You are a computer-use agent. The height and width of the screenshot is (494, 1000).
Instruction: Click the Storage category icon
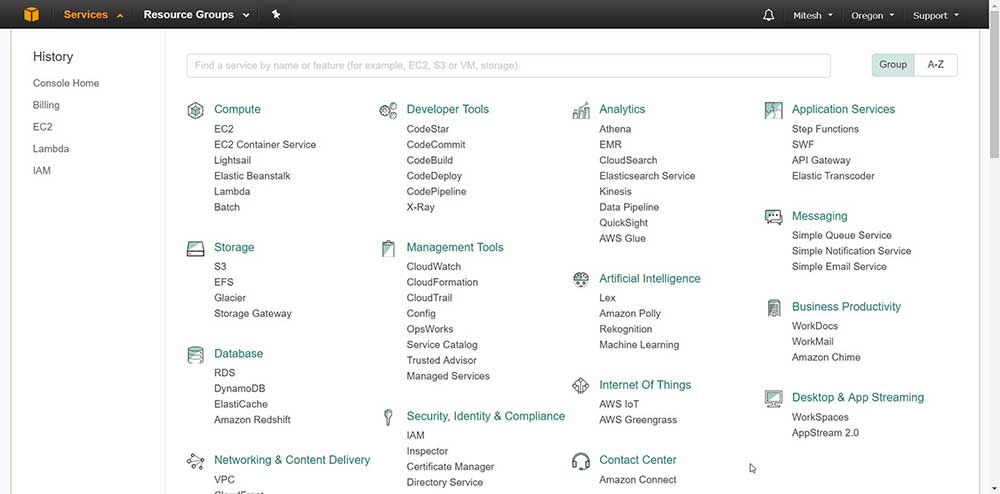point(196,248)
